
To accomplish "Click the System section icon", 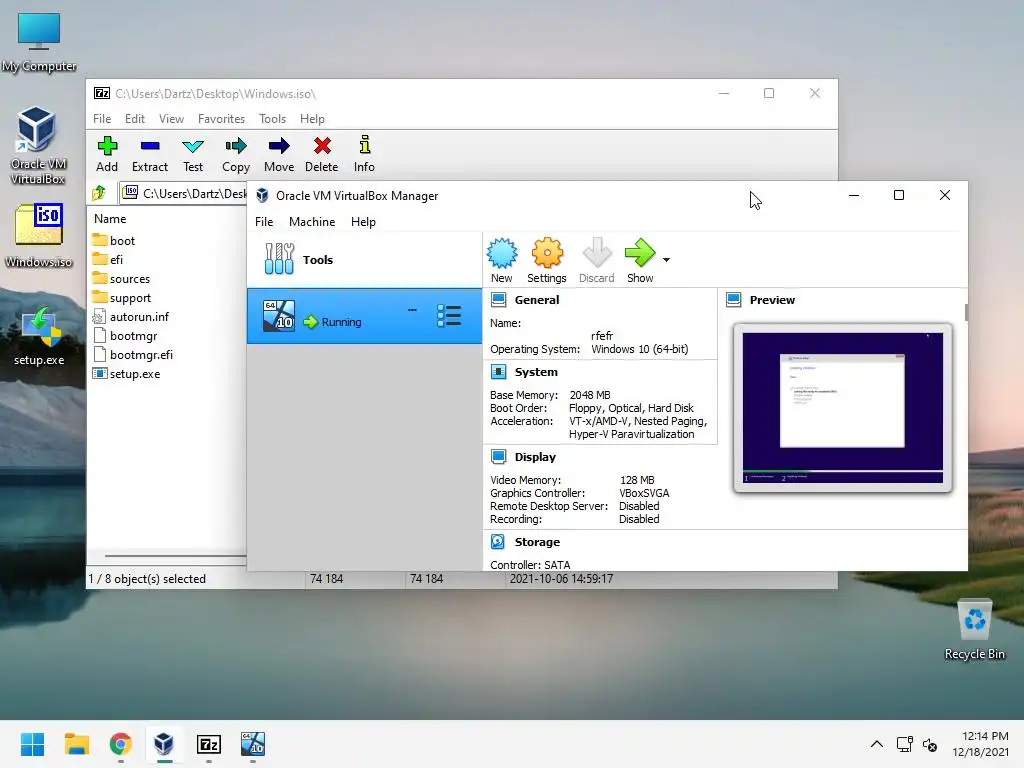I will (x=498, y=372).
